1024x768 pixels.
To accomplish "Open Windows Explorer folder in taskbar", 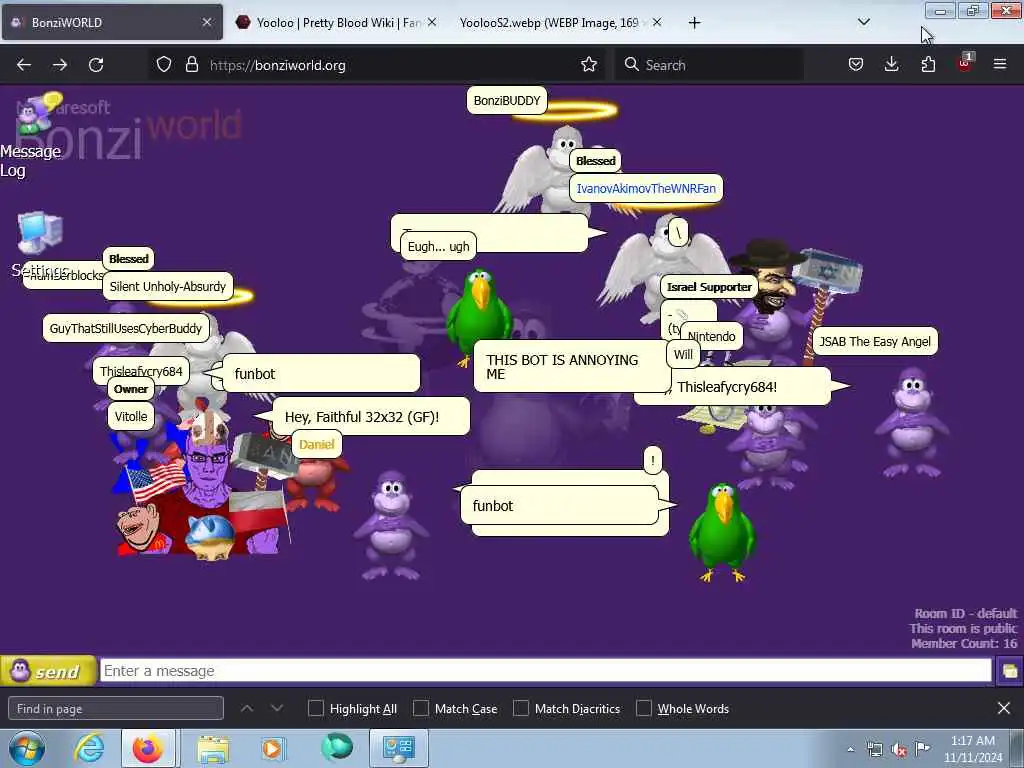I will click(x=213, y=748).
